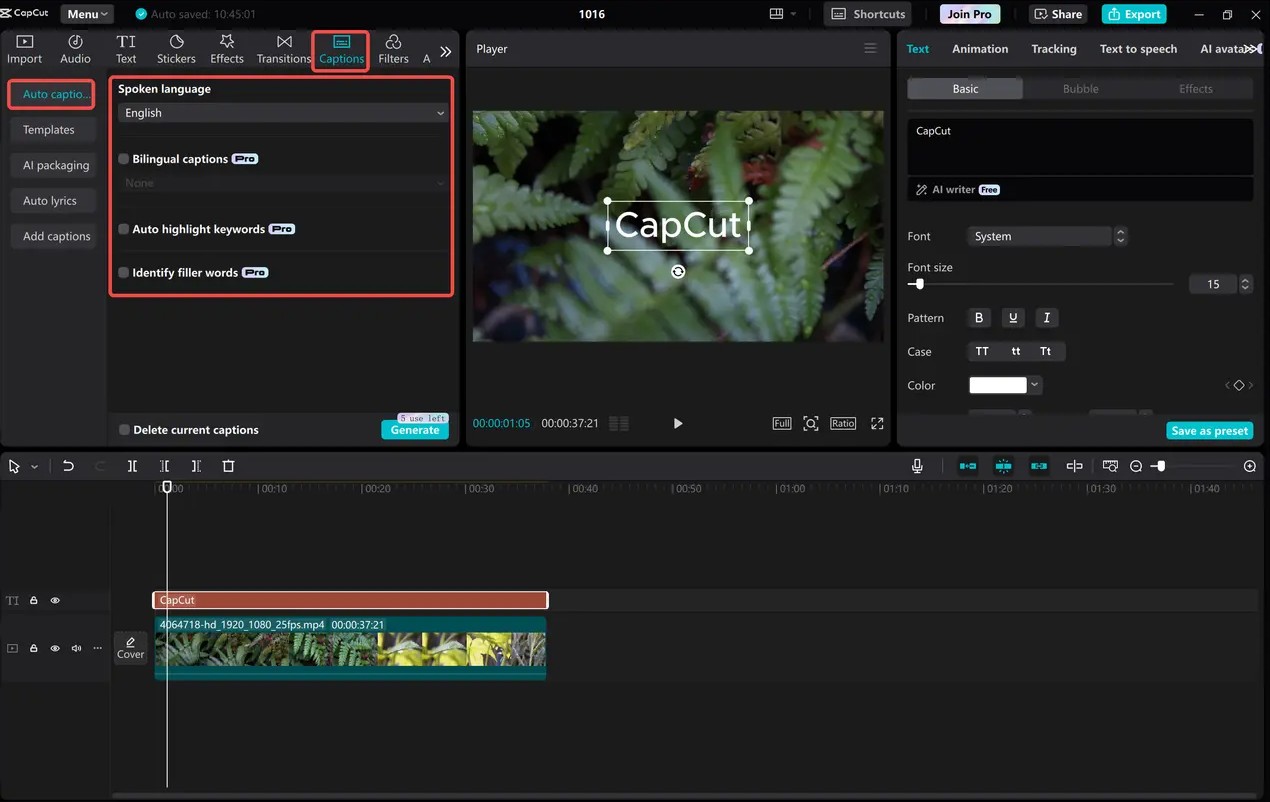
Task: Open the Transitions panel
Action: pos(284,49)
